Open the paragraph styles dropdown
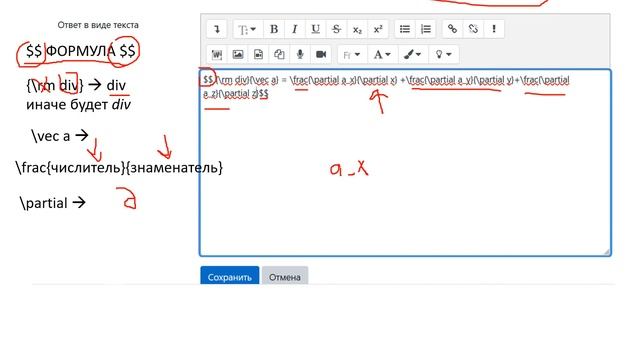Screen dimensions: 640x360 click(x=247, y=29)
